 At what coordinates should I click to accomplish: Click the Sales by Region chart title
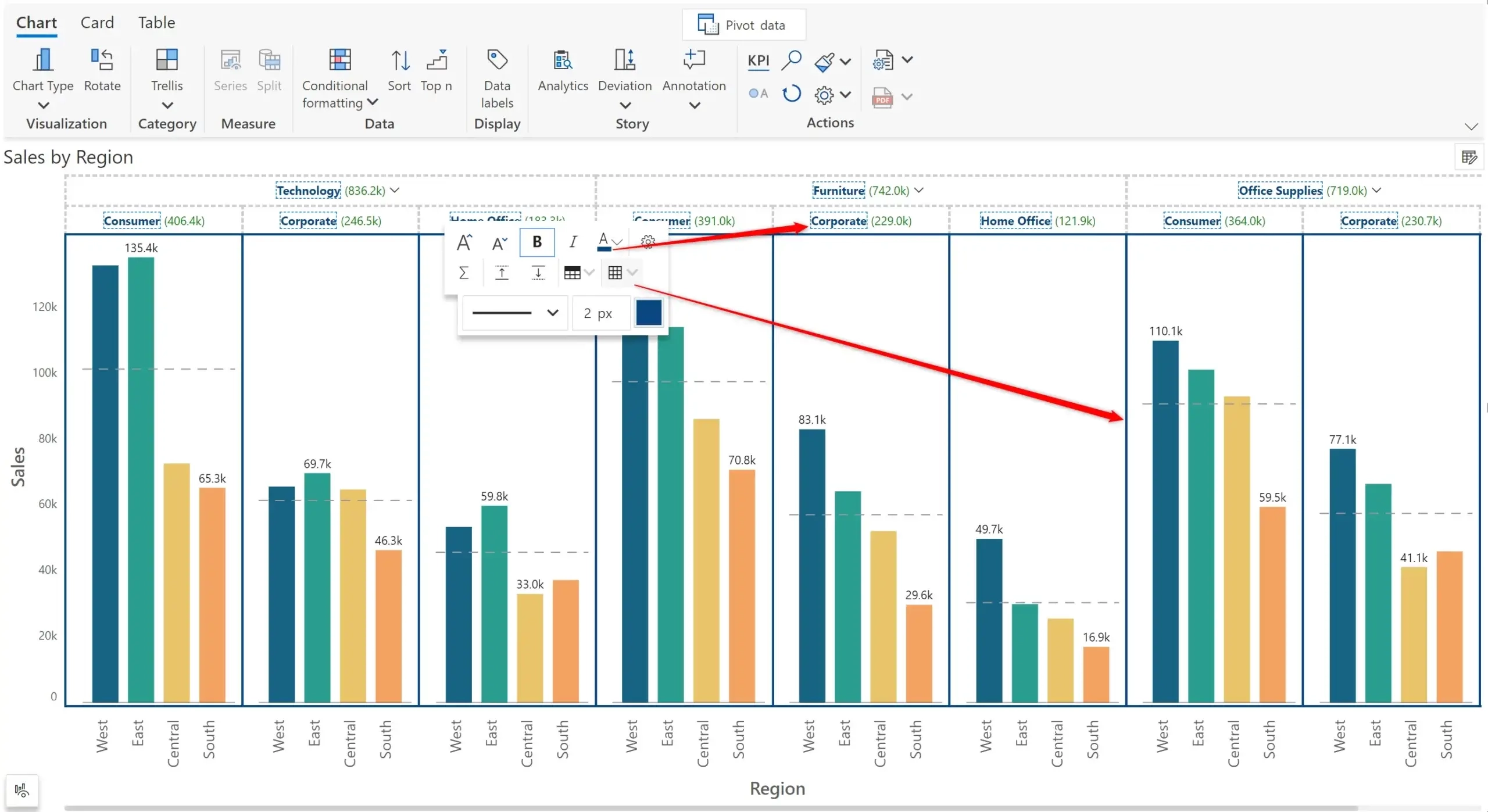(x=69, y=157)
